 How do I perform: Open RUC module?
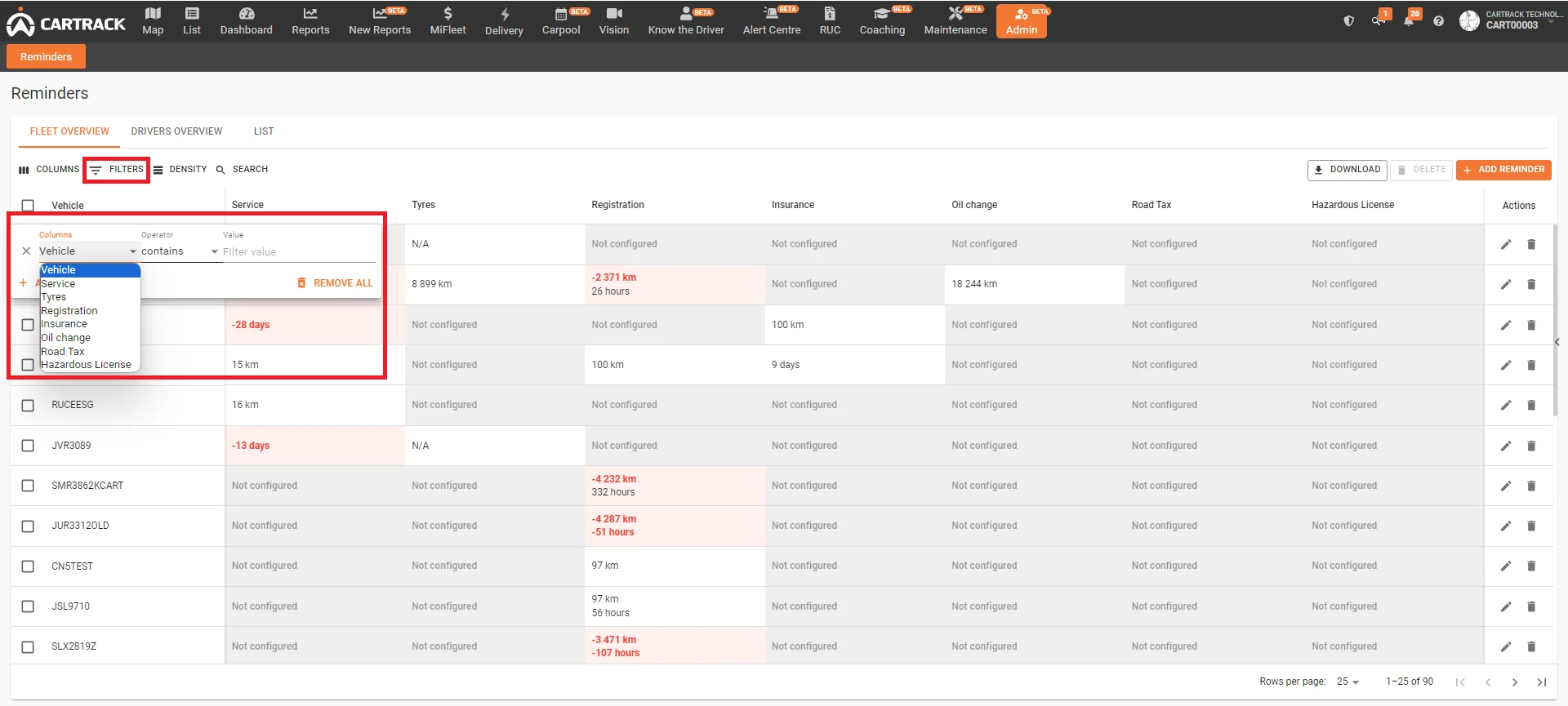(x=830, y=21)
